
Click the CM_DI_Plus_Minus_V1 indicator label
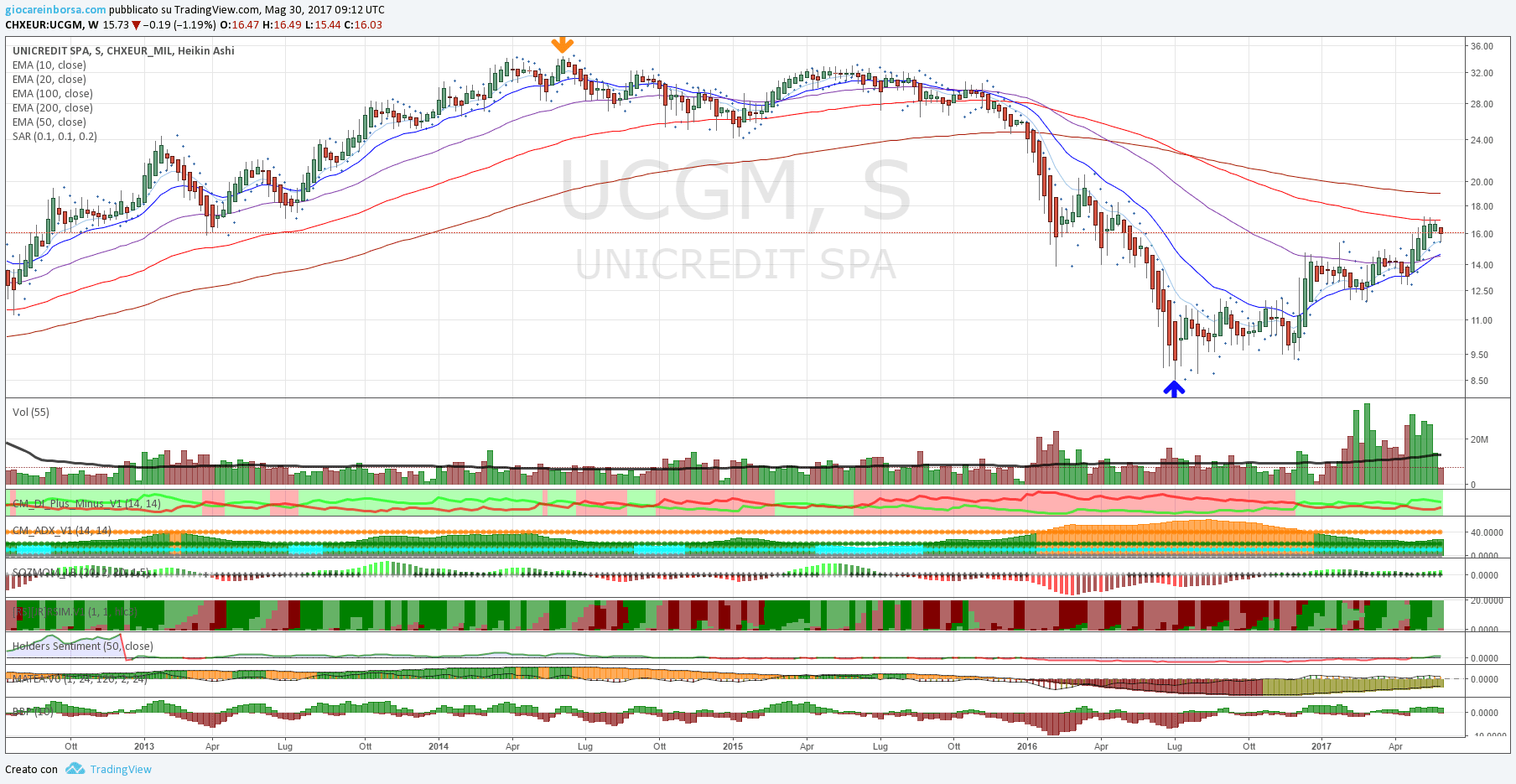[x=86, y=503]
